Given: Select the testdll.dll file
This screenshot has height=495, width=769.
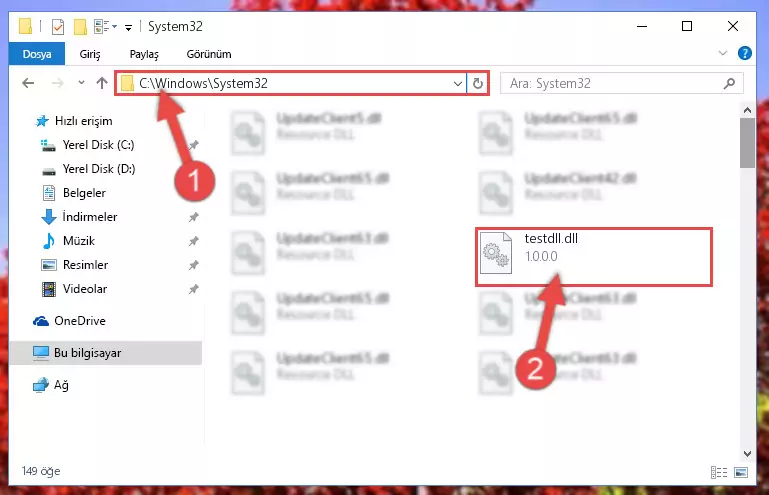Looking at the screenshot, I should click(593, 257).
